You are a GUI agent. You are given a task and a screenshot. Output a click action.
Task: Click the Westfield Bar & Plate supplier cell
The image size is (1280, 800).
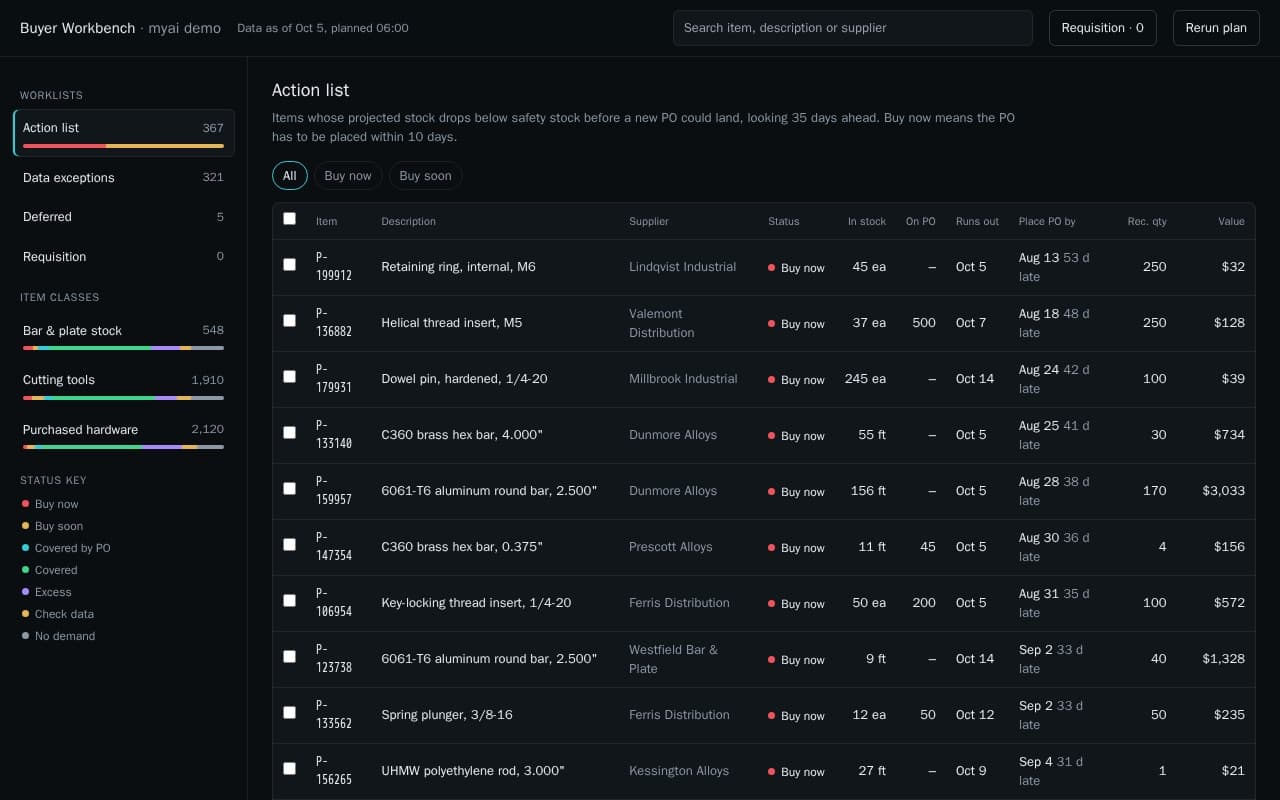coord(673,659)
